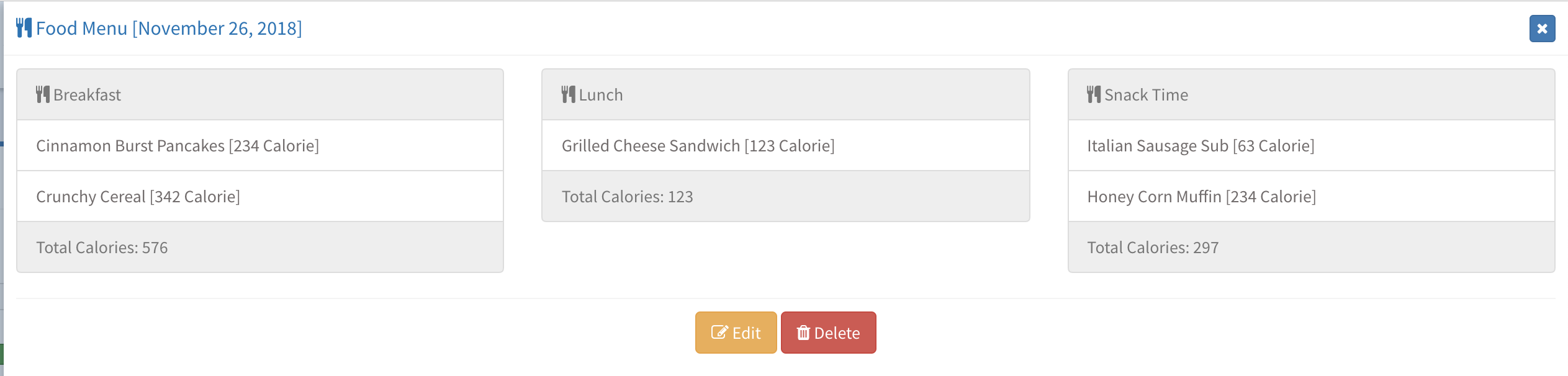The height and width of the screenshot is (376, 1568).
Task: Click the Snack Time cutlery icon
Action: tap(1093, 94)
